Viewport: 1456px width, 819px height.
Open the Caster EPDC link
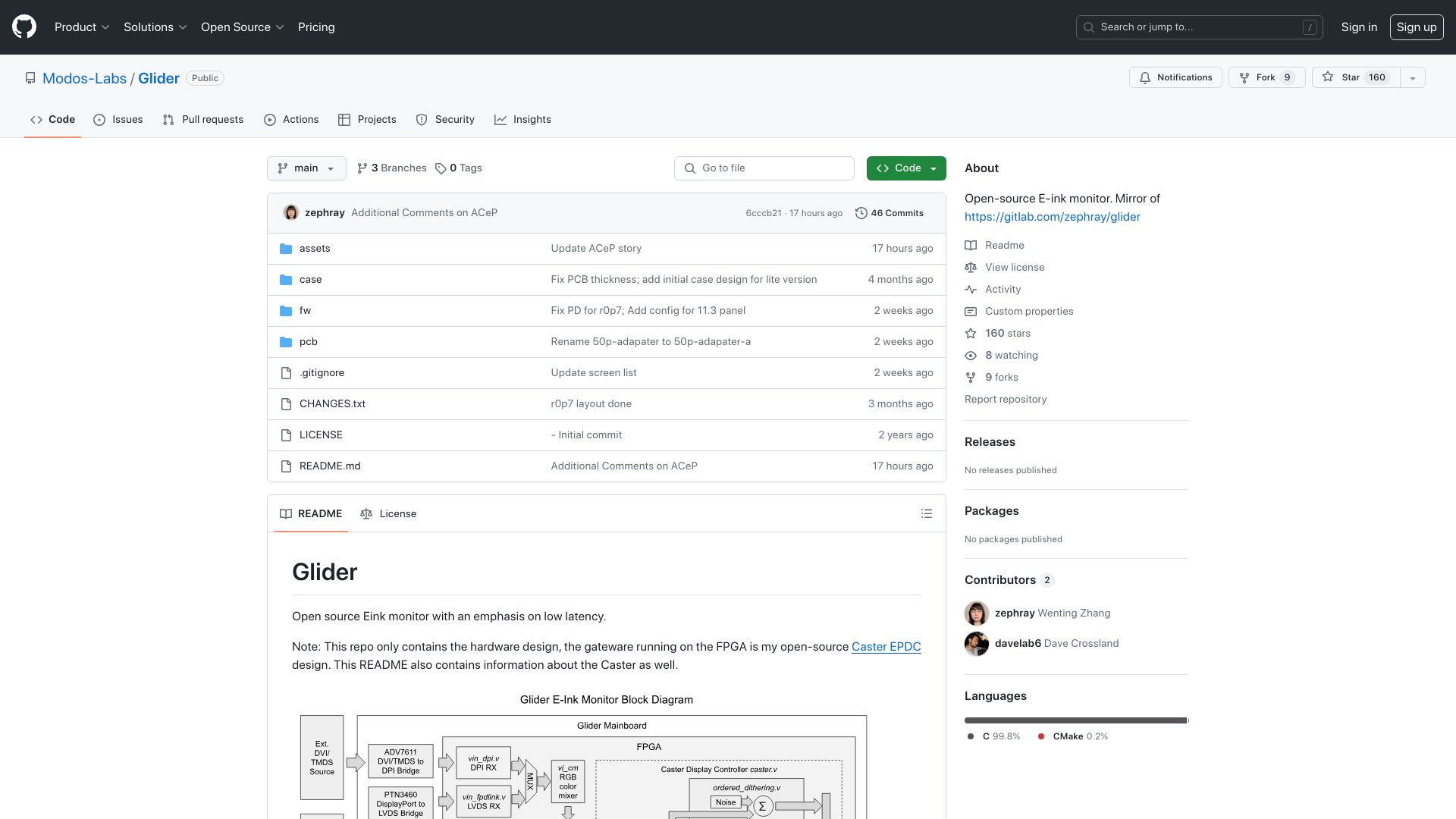click(x=886, y=647)
